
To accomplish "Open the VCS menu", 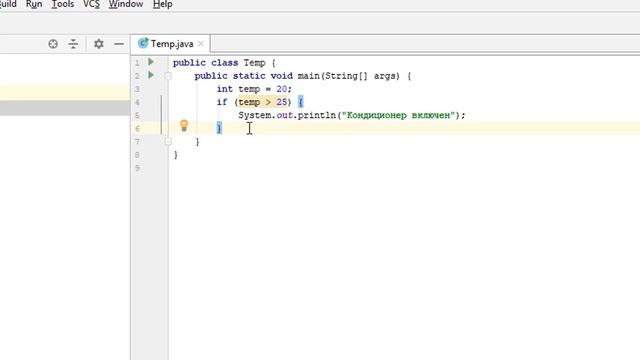I will coord(91,4).
